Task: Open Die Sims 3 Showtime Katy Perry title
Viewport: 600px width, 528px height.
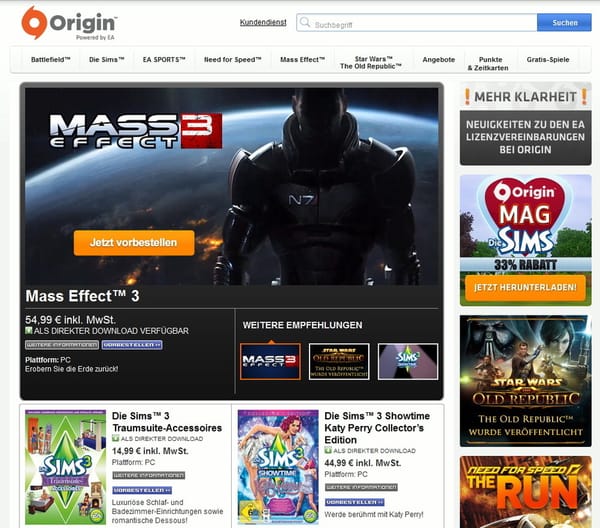Action: (x=377, y=428)
